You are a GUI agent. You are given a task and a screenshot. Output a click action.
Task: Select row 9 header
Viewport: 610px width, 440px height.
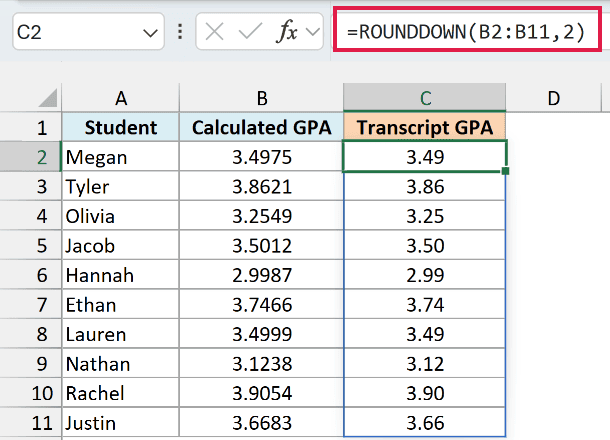[31, 364]
